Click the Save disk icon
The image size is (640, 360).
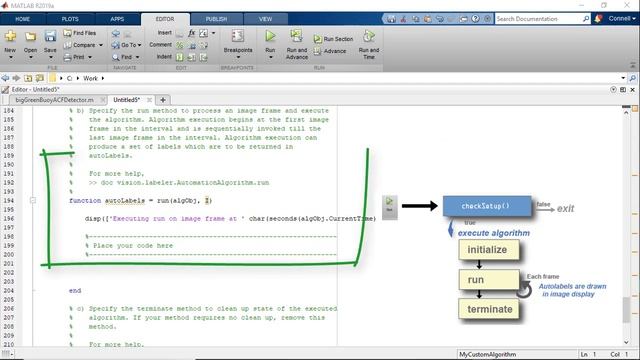pos(50,36)
